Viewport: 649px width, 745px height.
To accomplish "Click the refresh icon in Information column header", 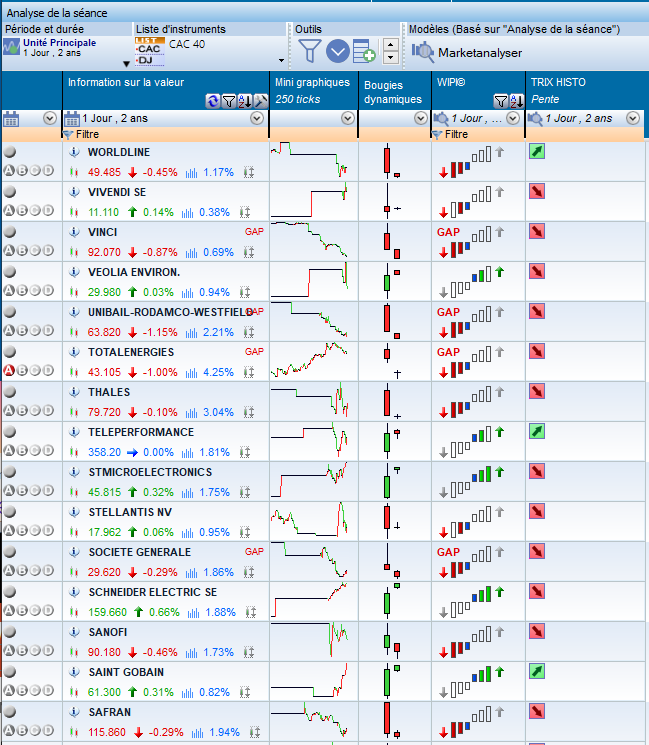I will pyautogui.click(x=213, y=101).
